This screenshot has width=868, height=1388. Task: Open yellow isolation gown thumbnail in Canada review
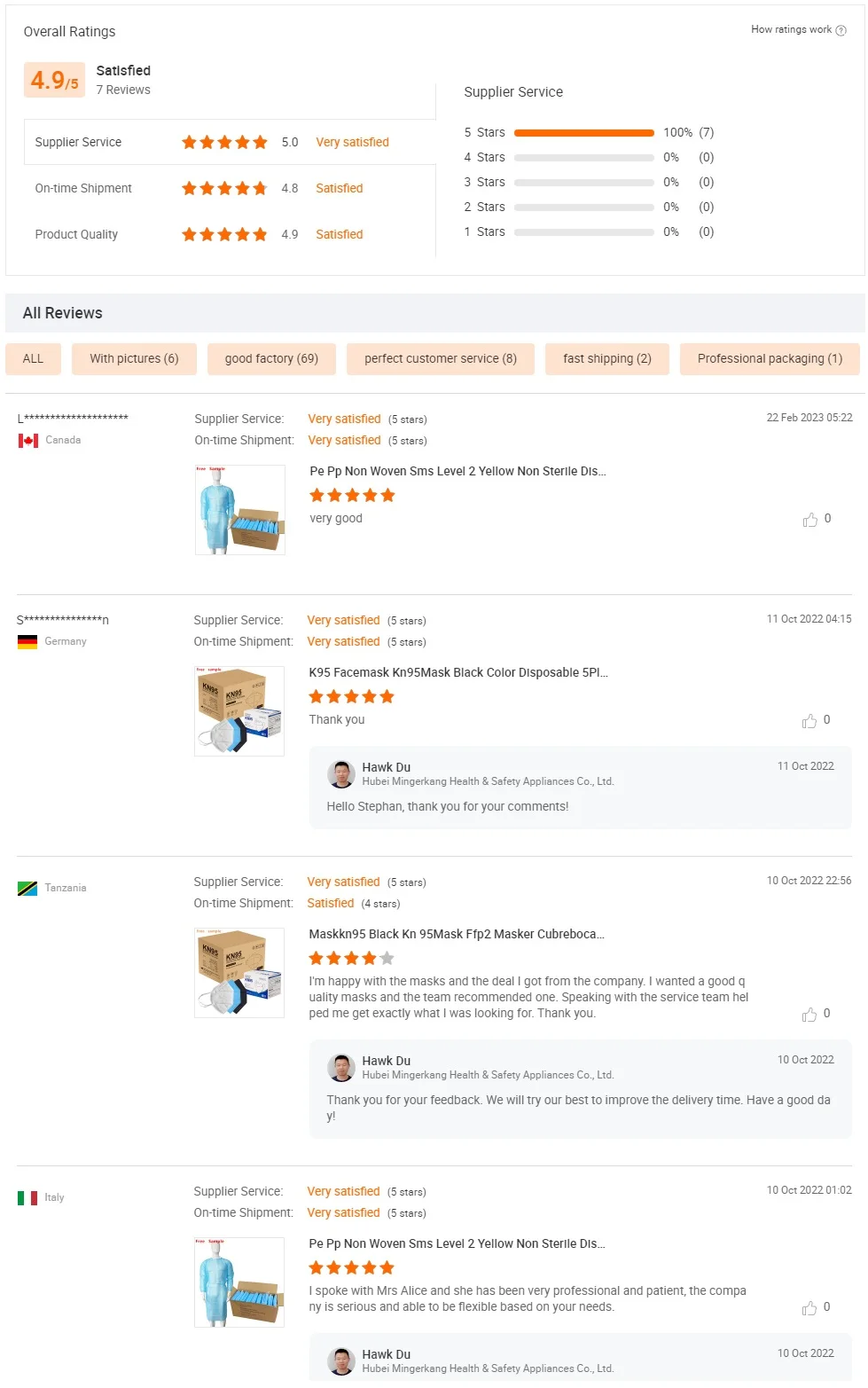point(240,510)
